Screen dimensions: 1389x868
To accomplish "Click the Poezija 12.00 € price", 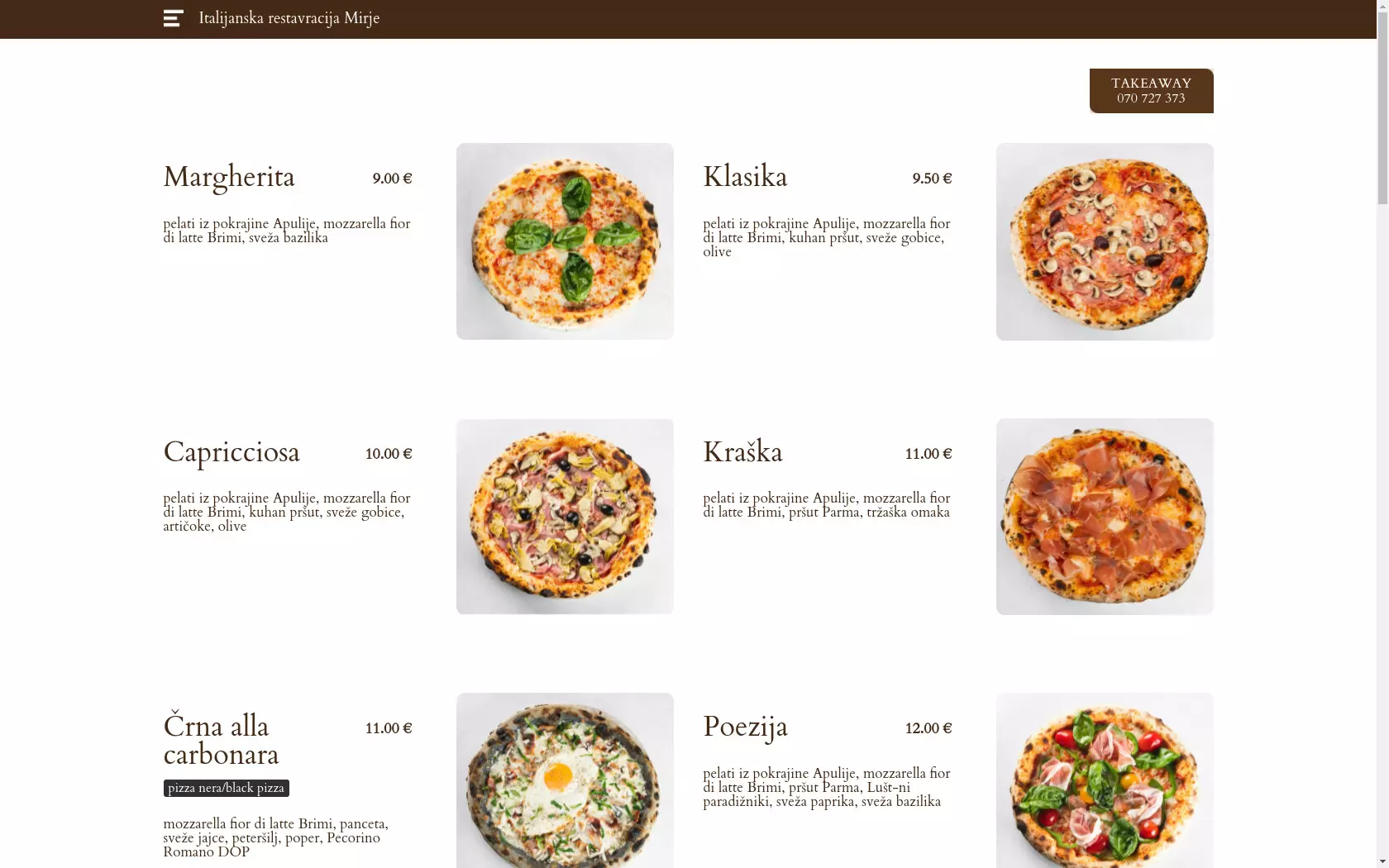I will (x=928, y=728).
